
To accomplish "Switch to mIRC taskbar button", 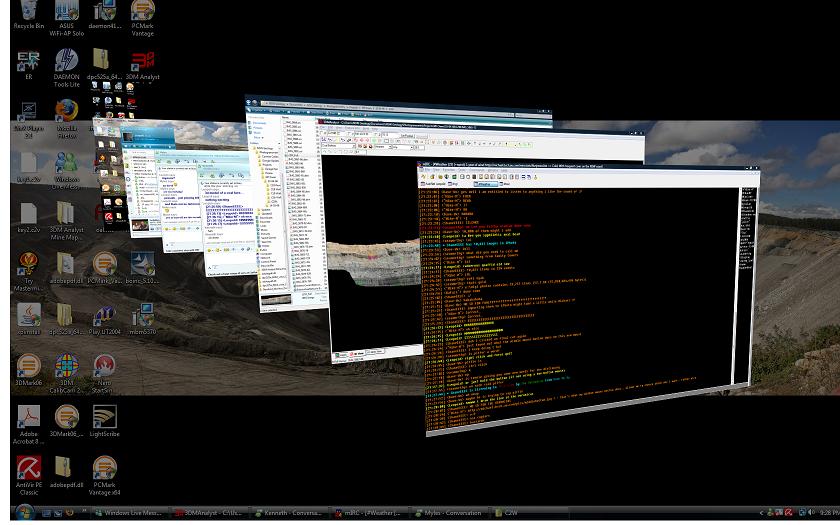I will point(372,513).
